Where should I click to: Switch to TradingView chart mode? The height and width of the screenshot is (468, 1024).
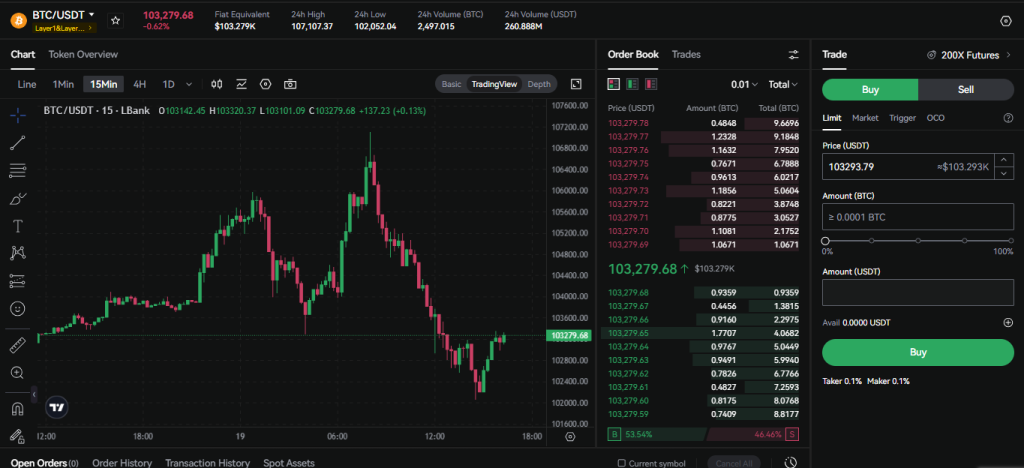(x=494, y=84)
